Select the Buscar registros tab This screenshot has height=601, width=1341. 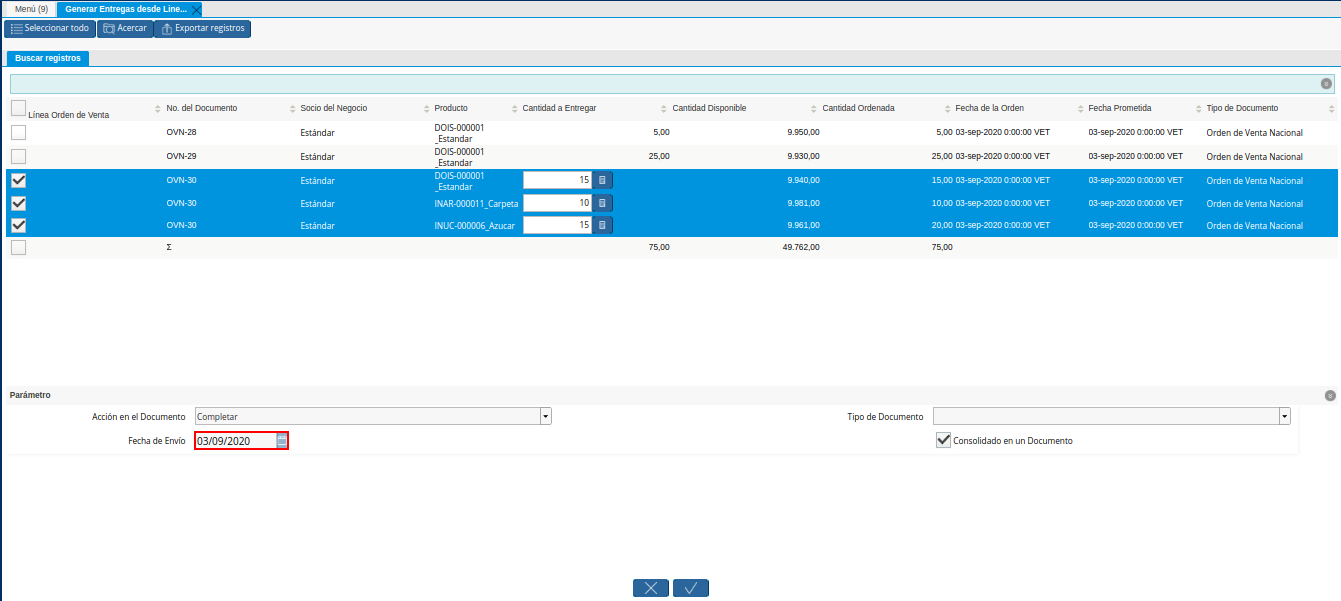(48, 58)
